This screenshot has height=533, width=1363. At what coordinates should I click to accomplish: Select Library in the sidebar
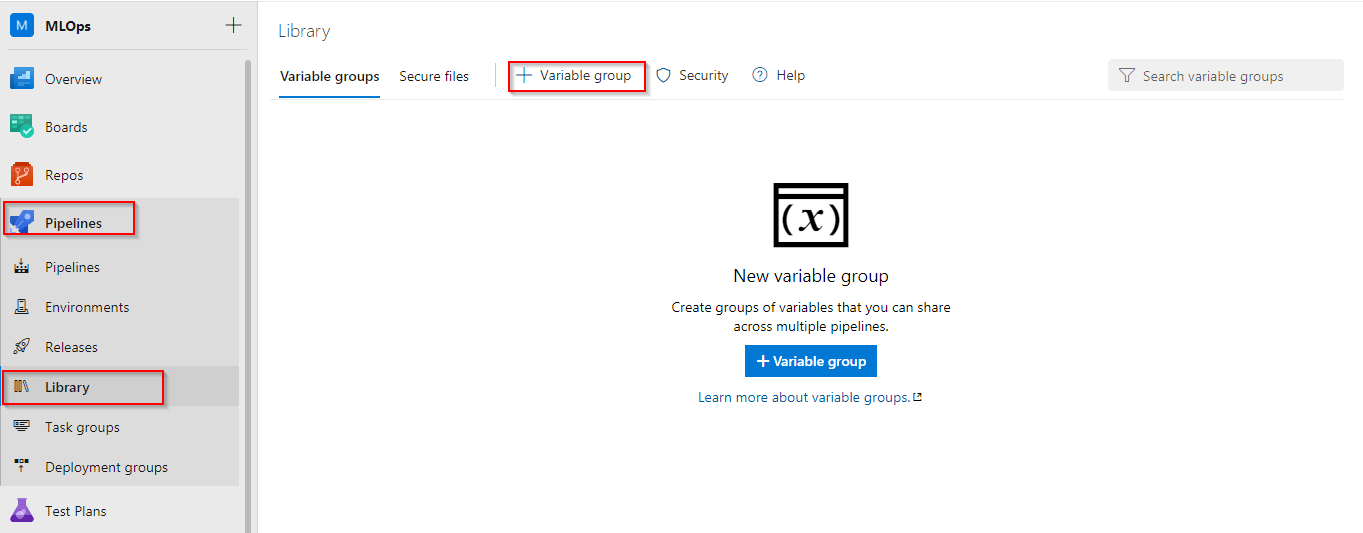pos(120,387)
